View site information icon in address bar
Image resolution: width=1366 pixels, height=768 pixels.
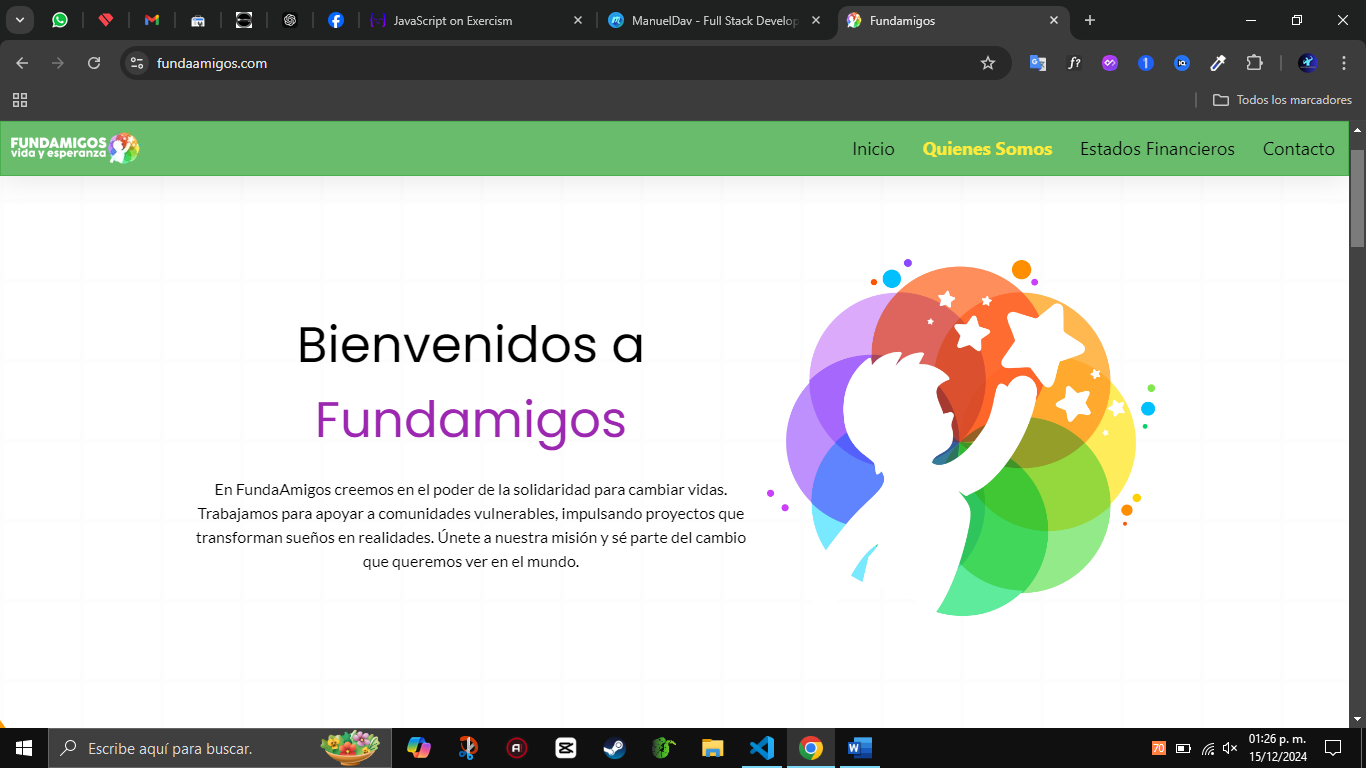(x=138, y=63)
